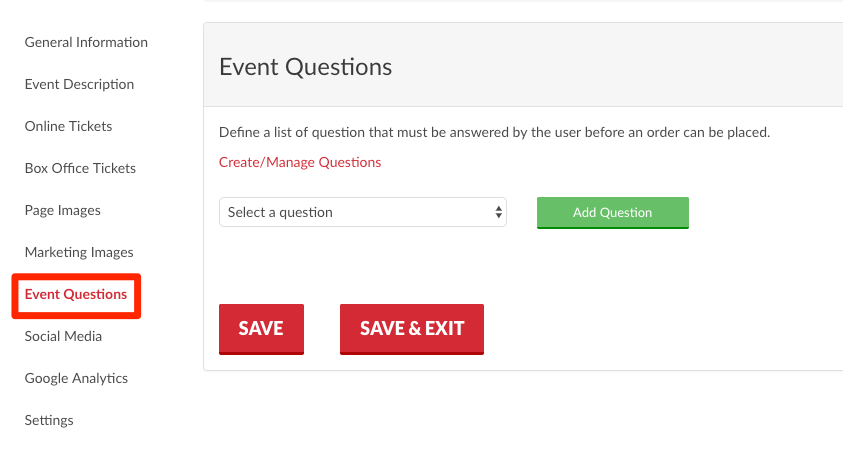The image size is (843, 460).
Task: Open the Page Images section
Action: (x=62, y=210)
